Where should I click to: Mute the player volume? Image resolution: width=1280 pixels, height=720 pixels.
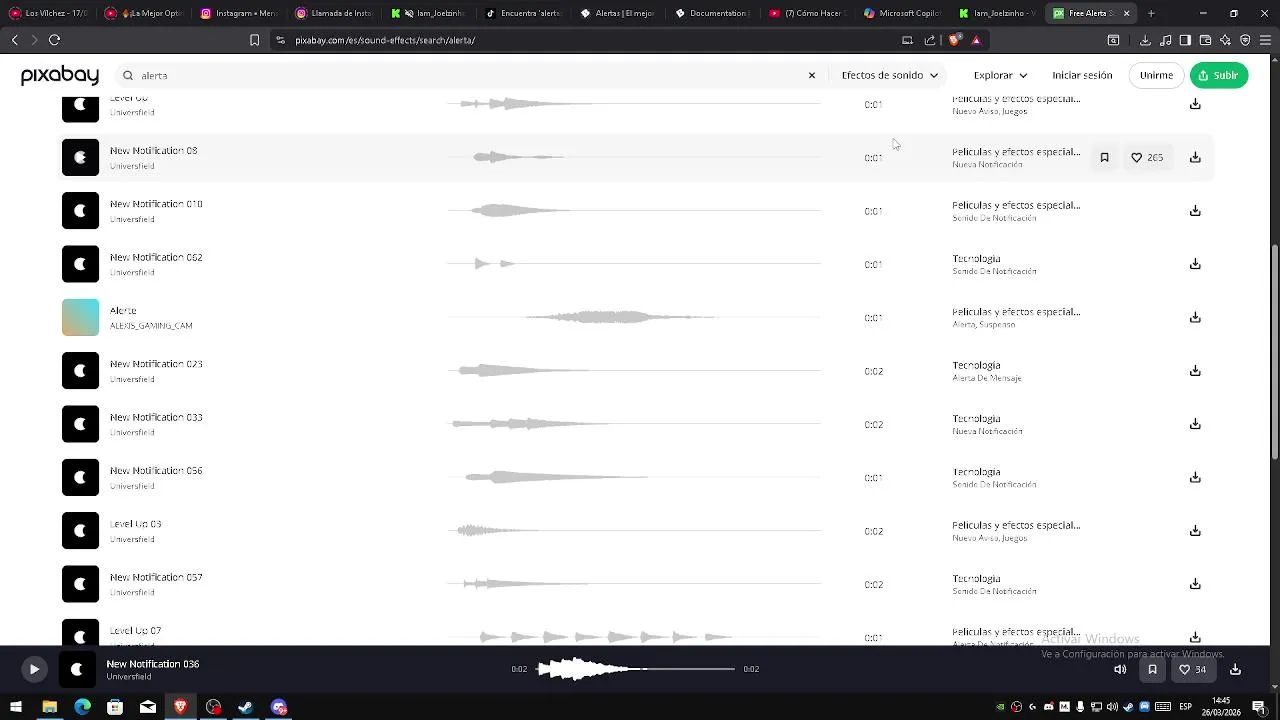[1120, 669]
